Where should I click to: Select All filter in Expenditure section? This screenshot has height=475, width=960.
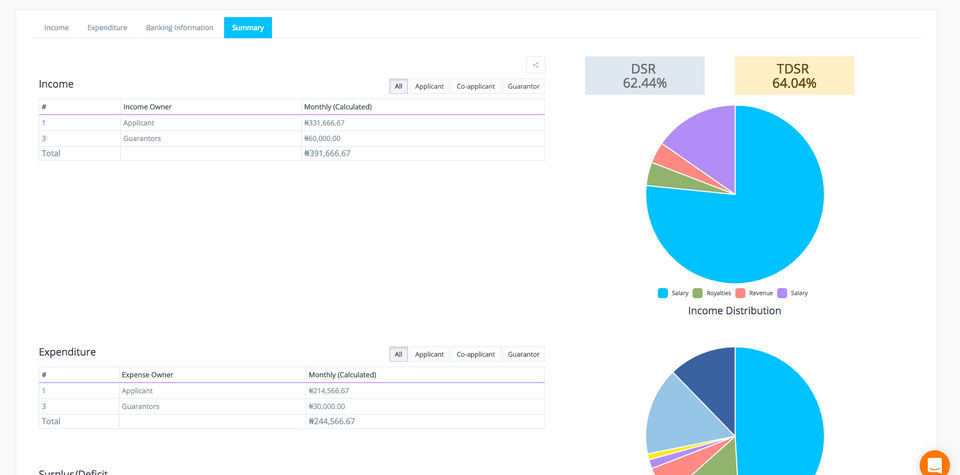[x=399, y=354]
